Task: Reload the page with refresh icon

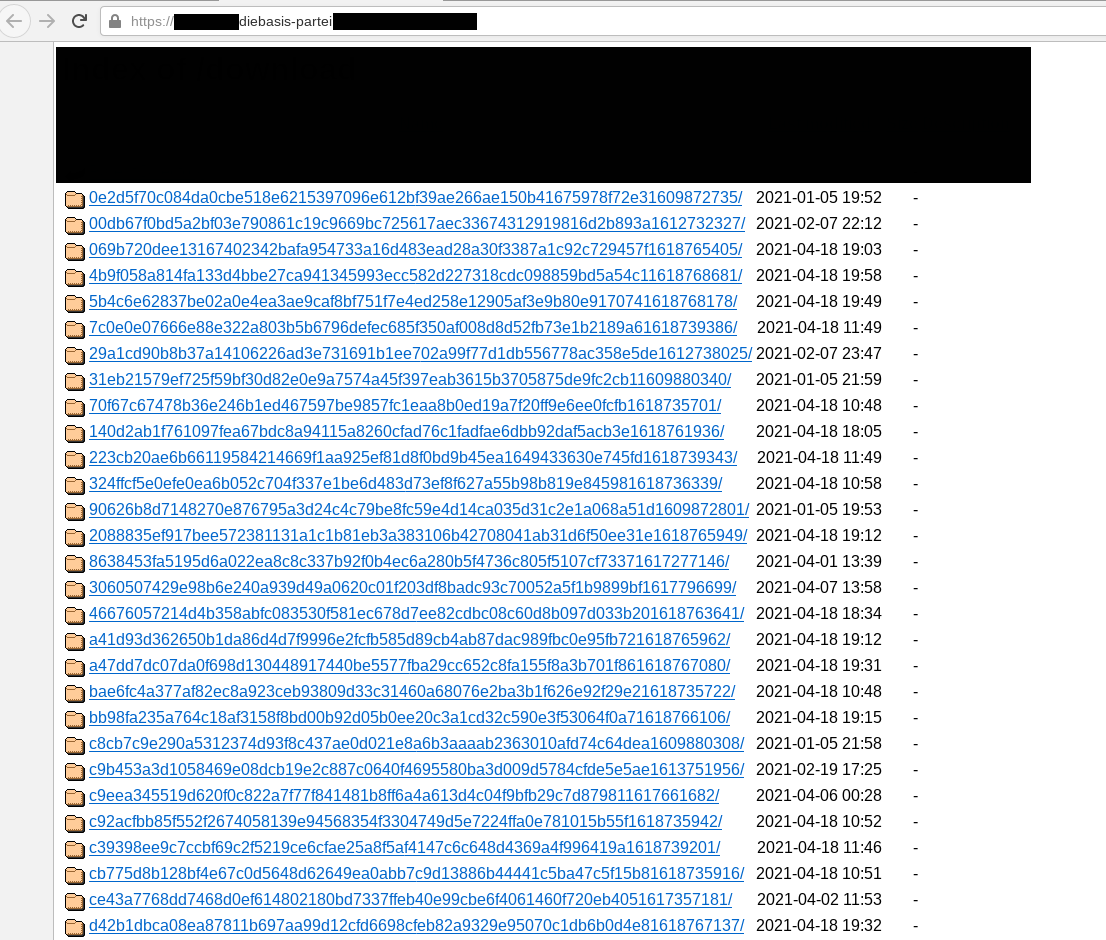Action: tap(80, 21)
